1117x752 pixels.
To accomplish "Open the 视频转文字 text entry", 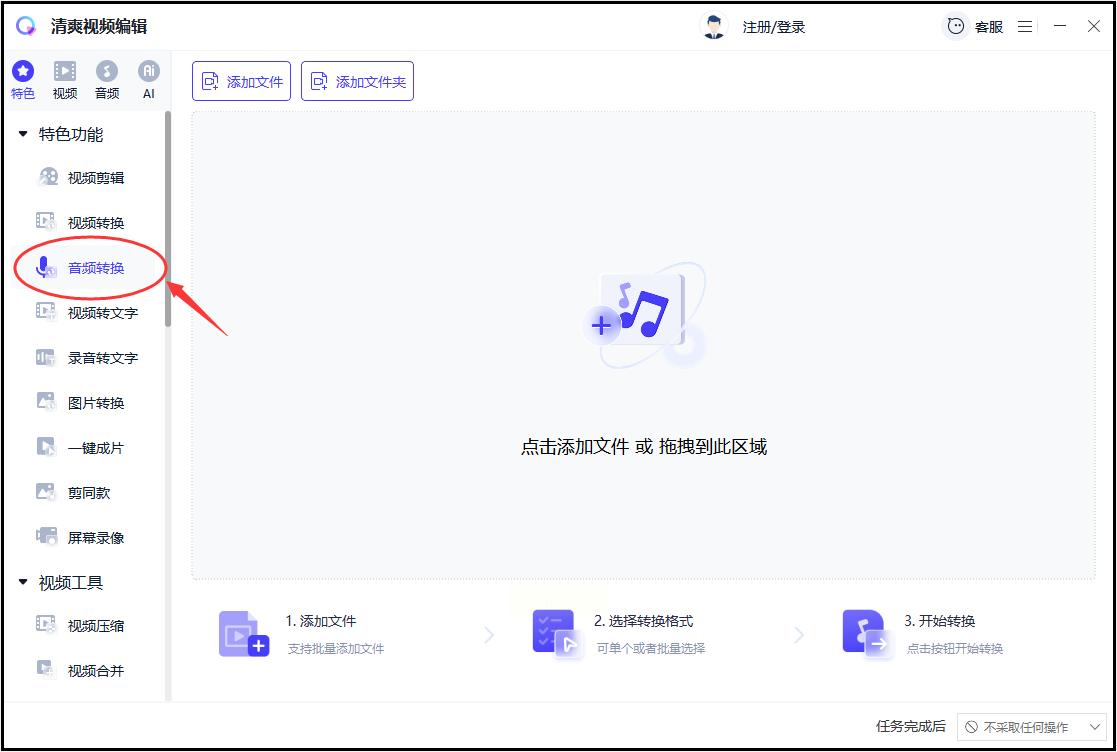I will [x=103, y=313].
